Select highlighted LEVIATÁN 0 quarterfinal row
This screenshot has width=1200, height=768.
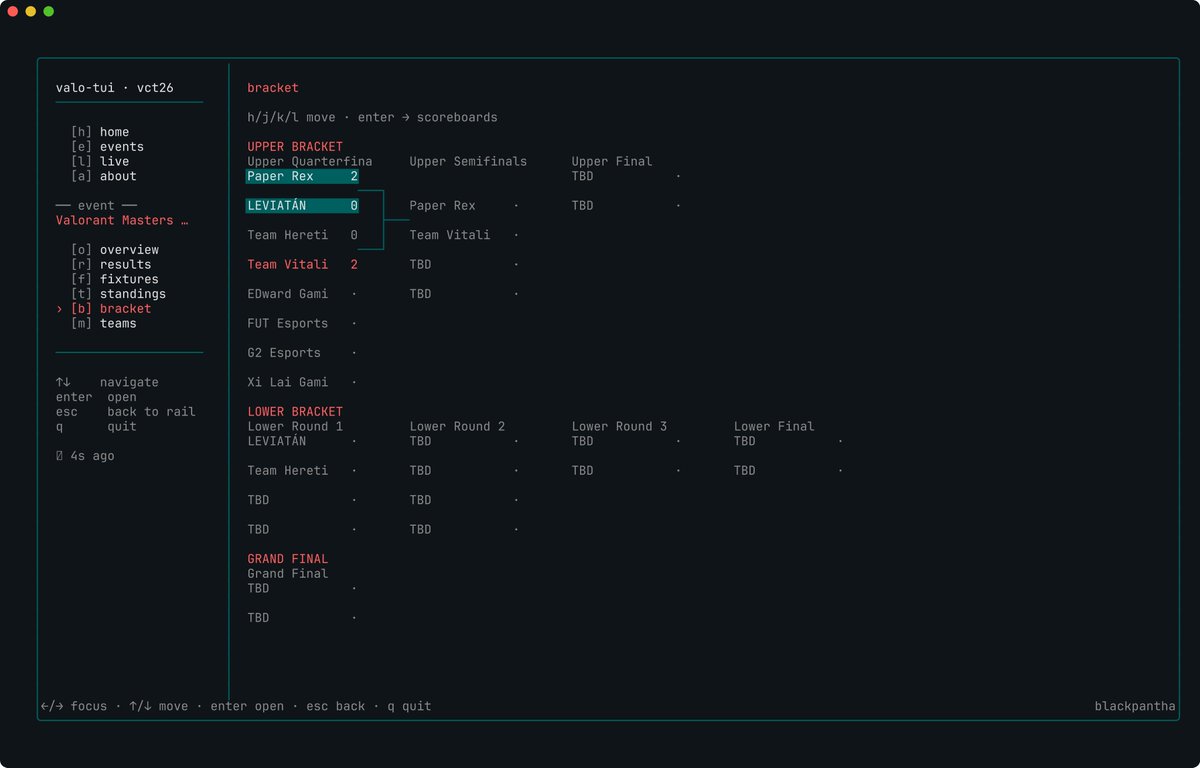(303, 206)
